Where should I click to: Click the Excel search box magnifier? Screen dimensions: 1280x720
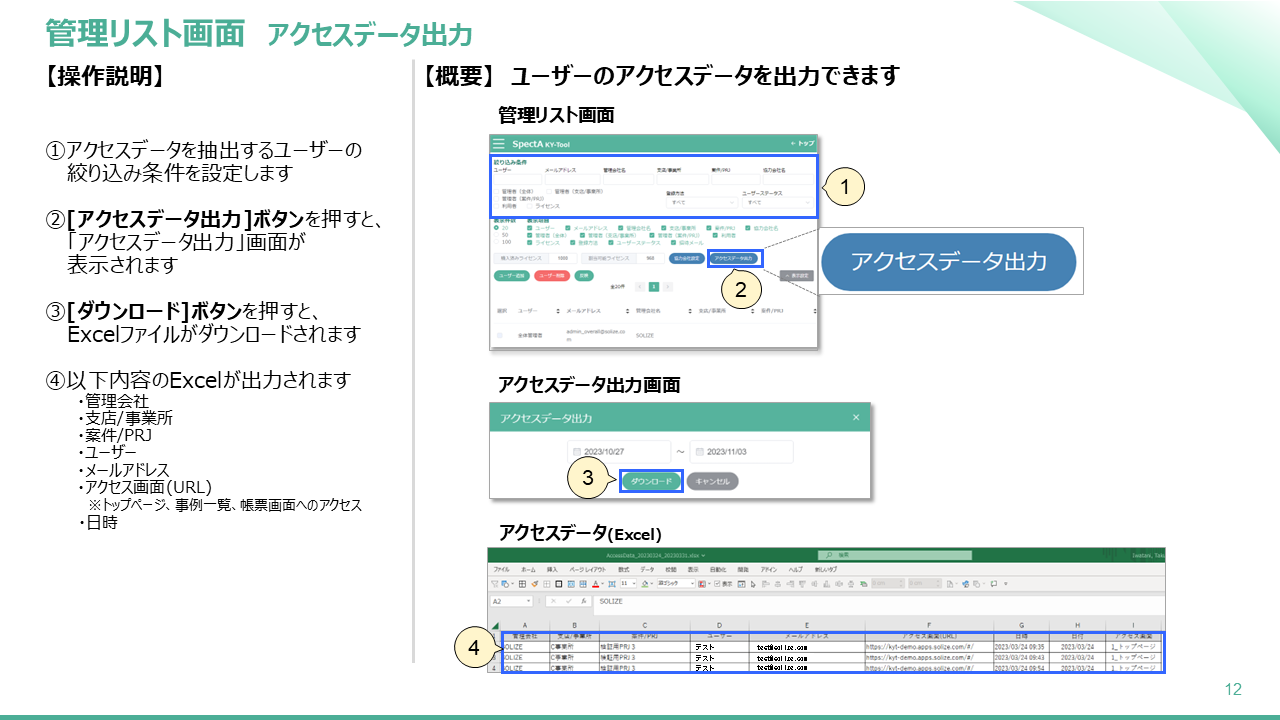829,555
